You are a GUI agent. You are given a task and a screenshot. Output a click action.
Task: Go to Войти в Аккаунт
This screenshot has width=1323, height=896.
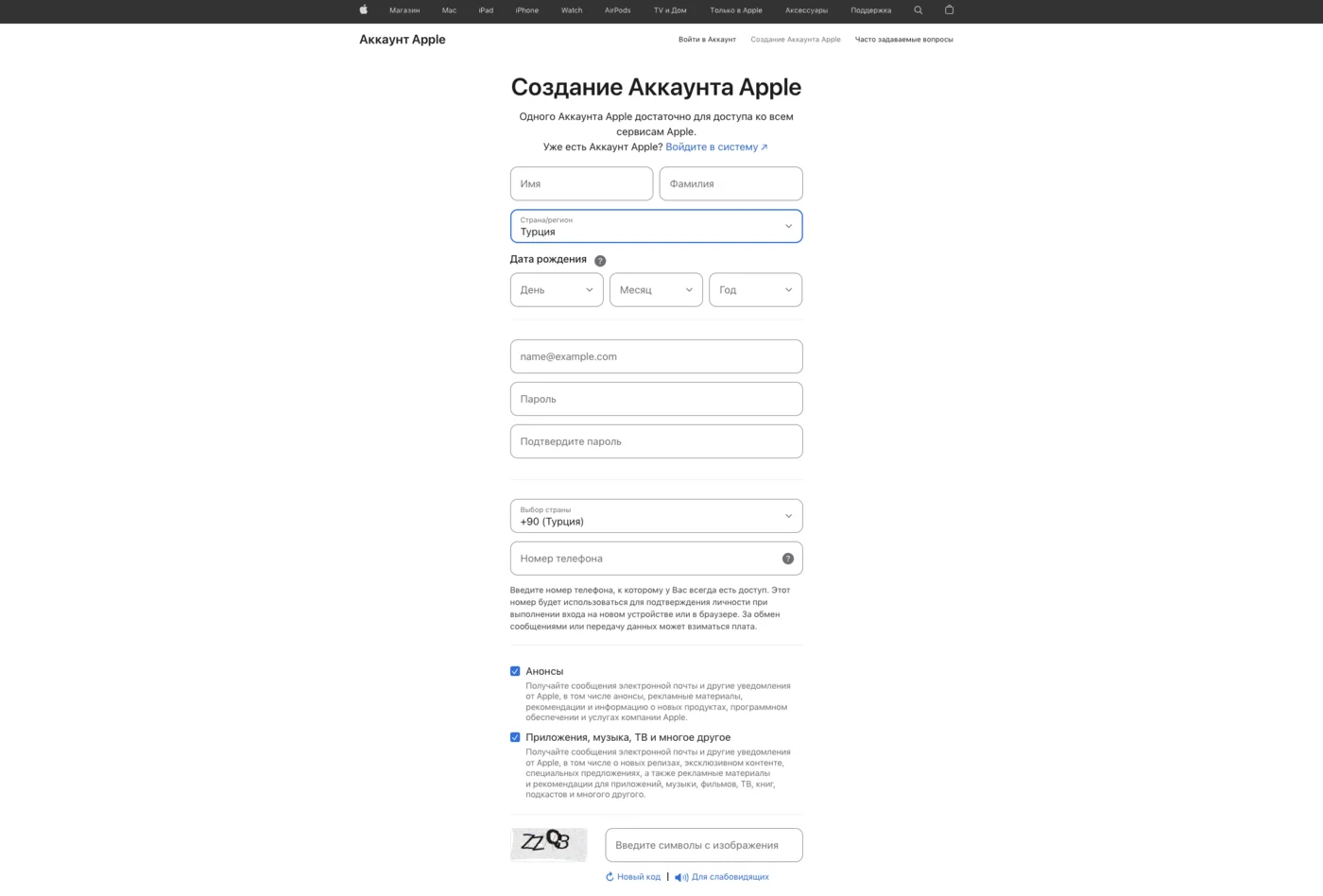point(707,40)
